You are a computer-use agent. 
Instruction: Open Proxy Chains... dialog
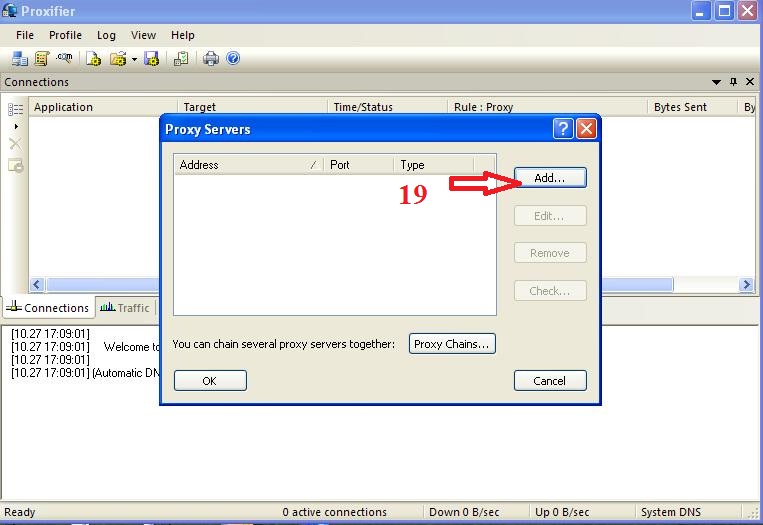click(x=452, y=344)
